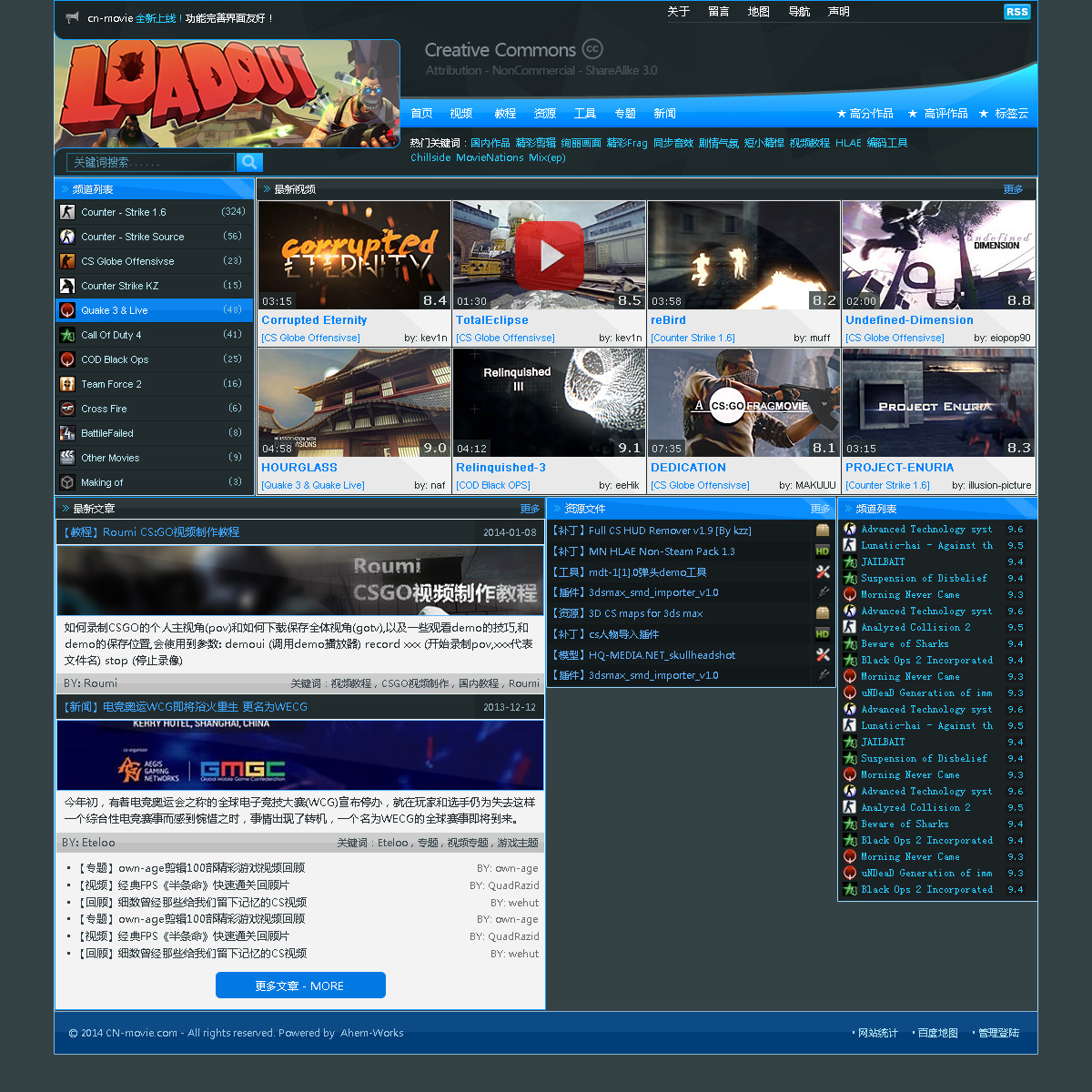The image size is (1092, 1092).
Task: Open the 视频 videos tab
Action: click(461, 114)
